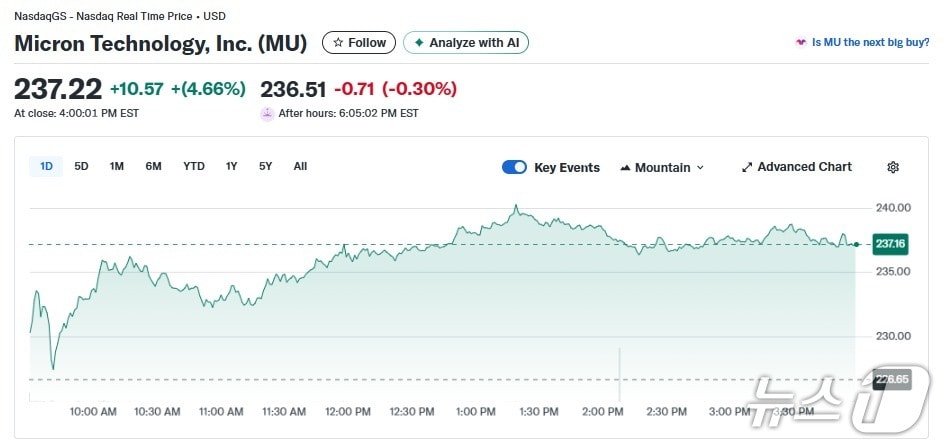
Task: Click sparkle icon in Analyze with AI
Action: (x=419, y=43)
